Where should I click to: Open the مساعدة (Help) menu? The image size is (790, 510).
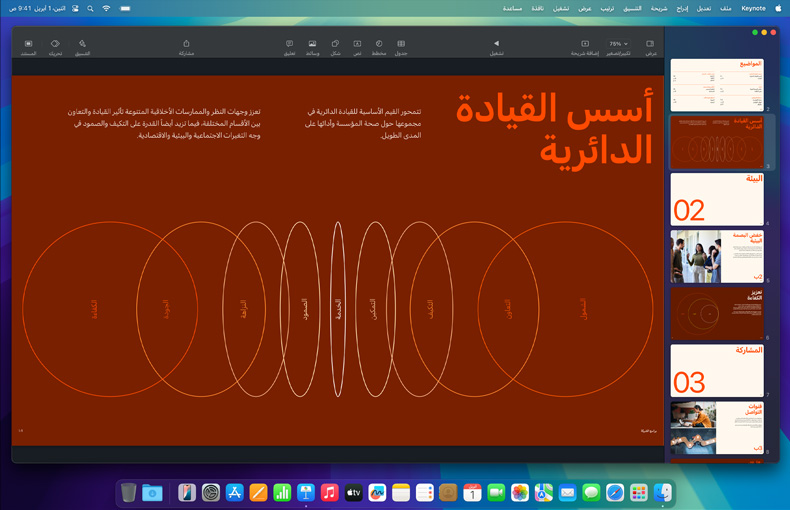click(x=512, y=8)
